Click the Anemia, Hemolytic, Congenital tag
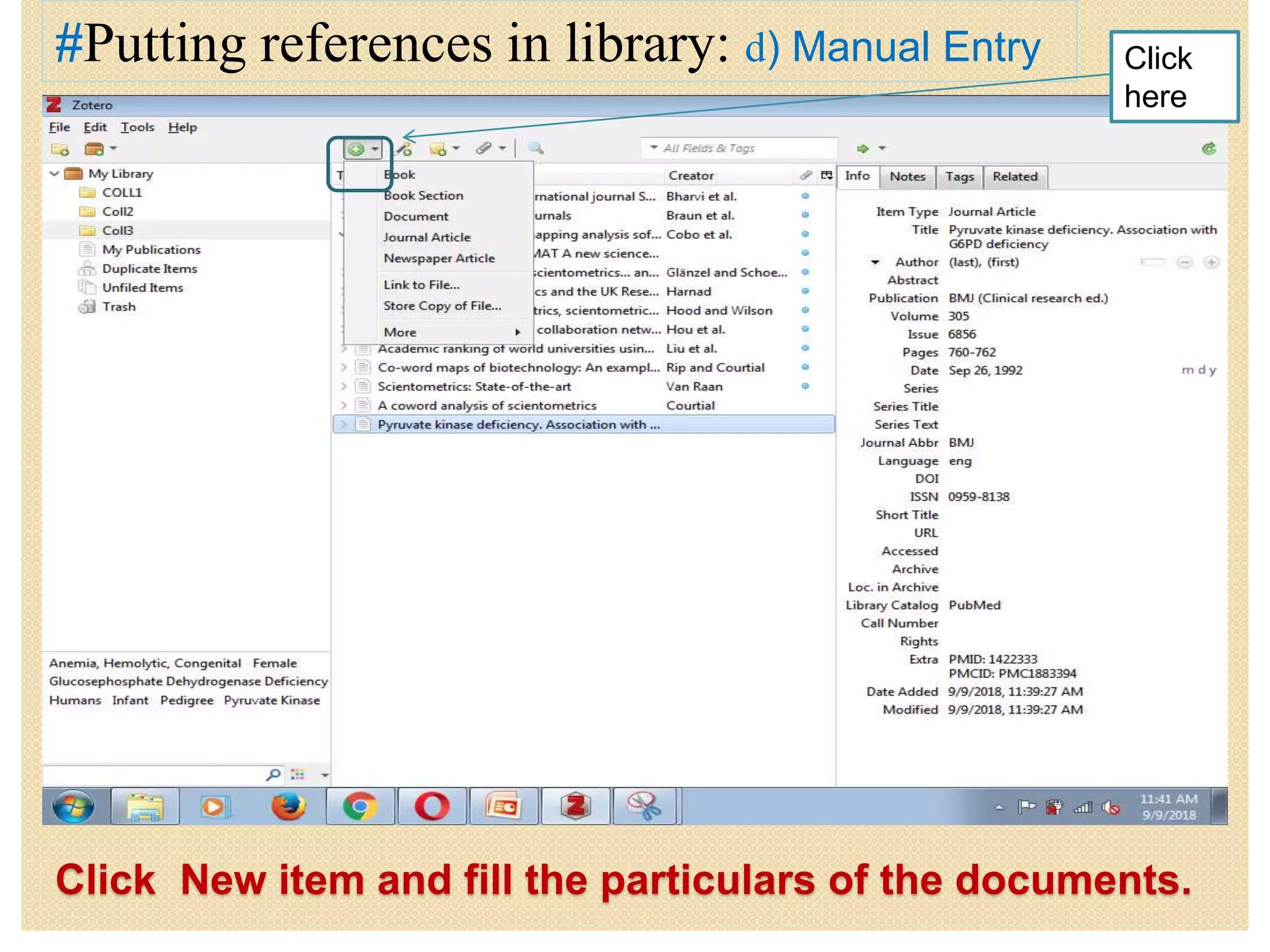 [x=145, y=663]
